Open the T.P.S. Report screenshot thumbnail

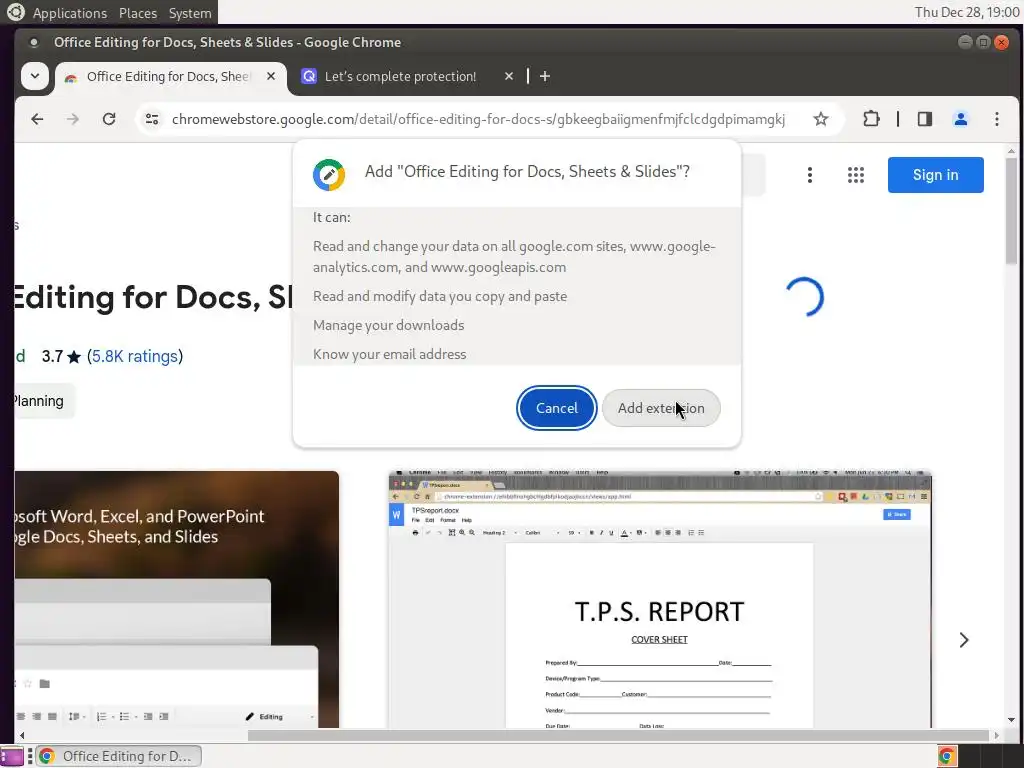660,599
